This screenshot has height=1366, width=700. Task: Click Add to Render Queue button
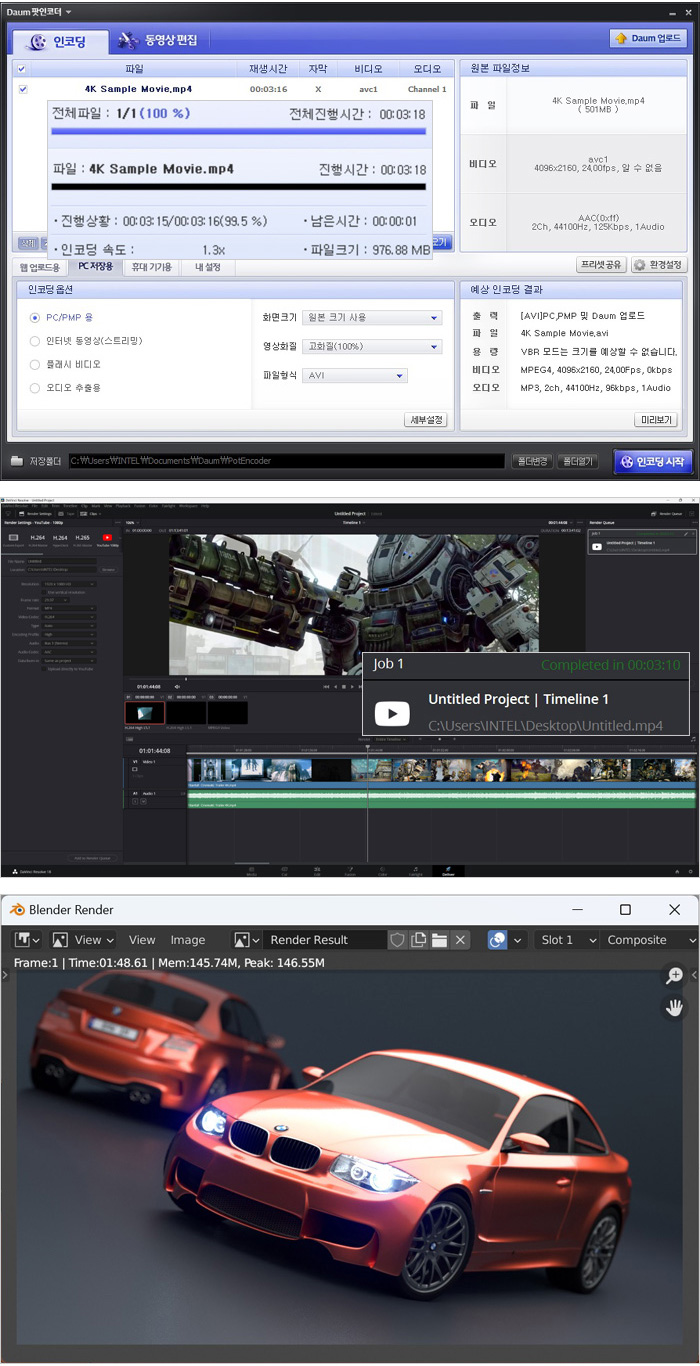[x=93, y=858]
